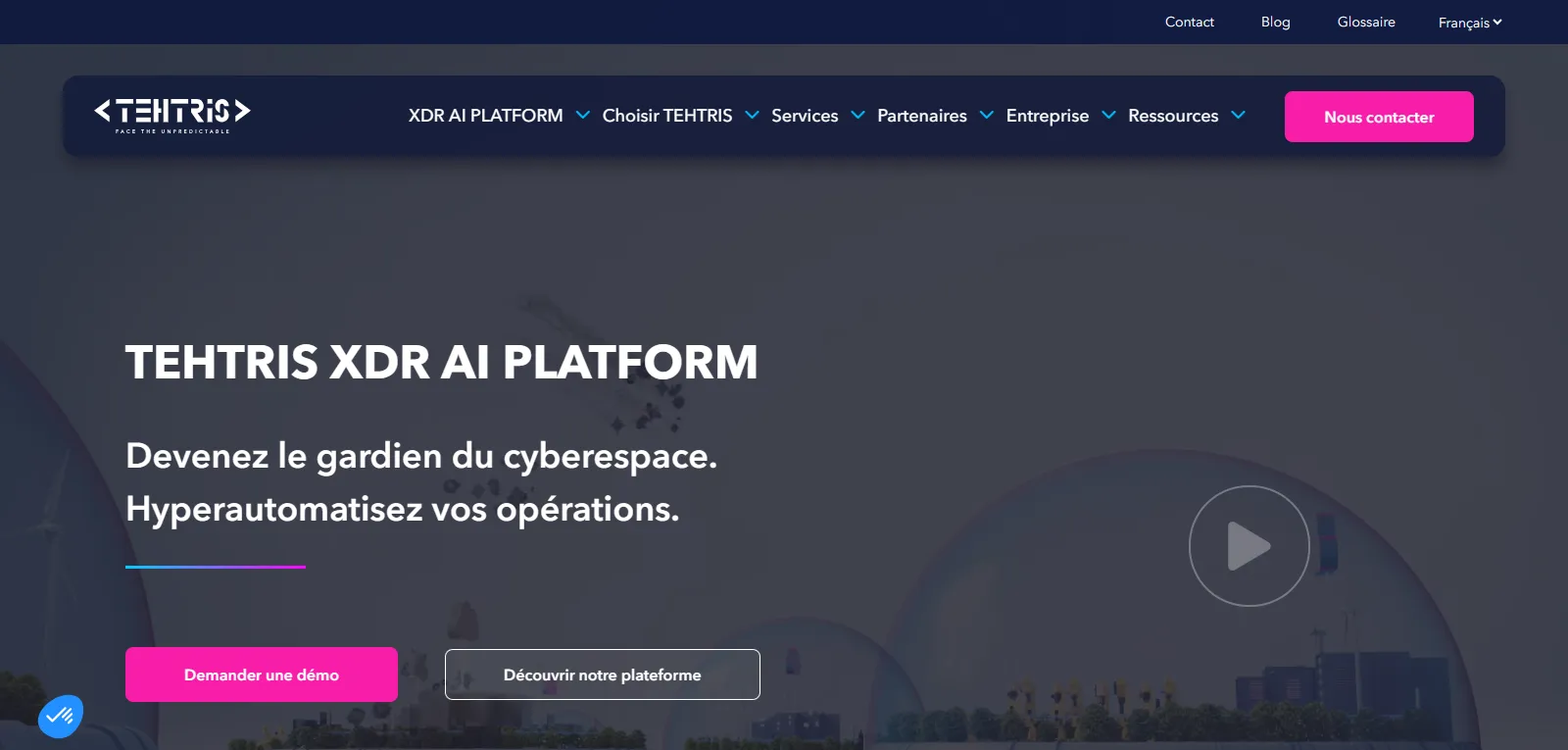The width and height of the screenshot is (1568, 750).
Task: Expand the Partenaires chevron
Action: click(987, 116)
